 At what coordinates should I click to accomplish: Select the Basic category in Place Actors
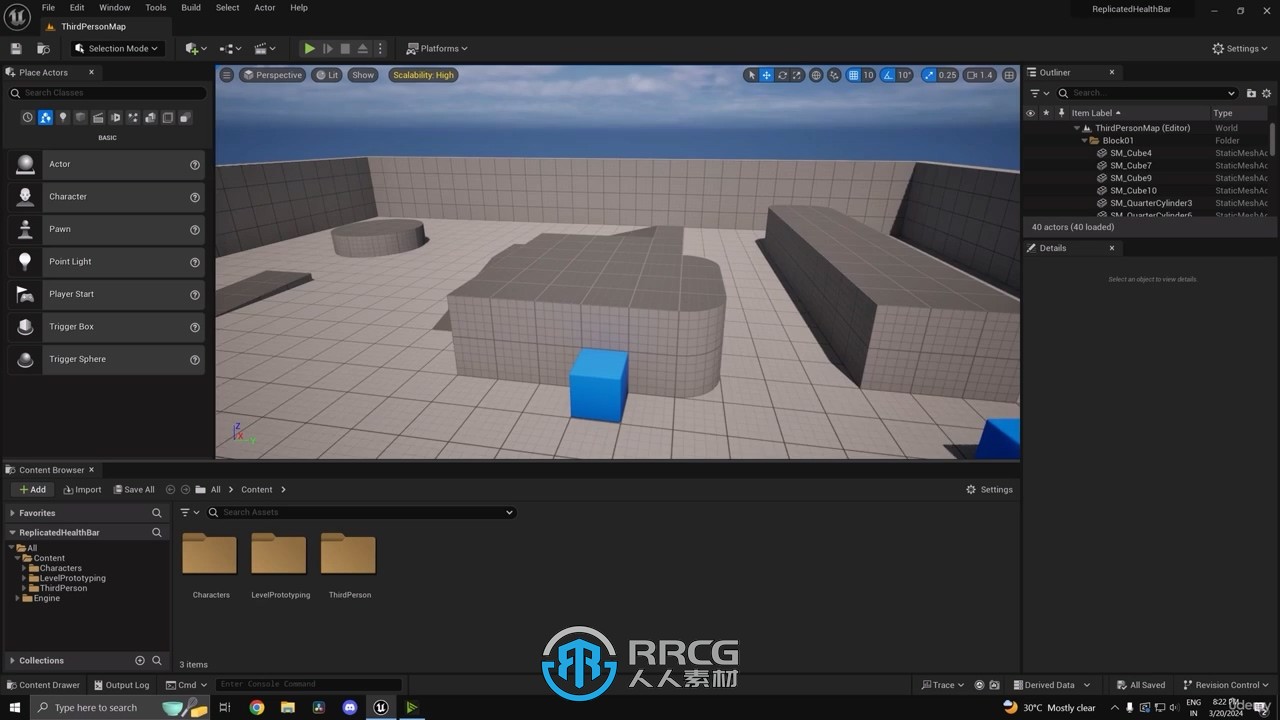45,118
